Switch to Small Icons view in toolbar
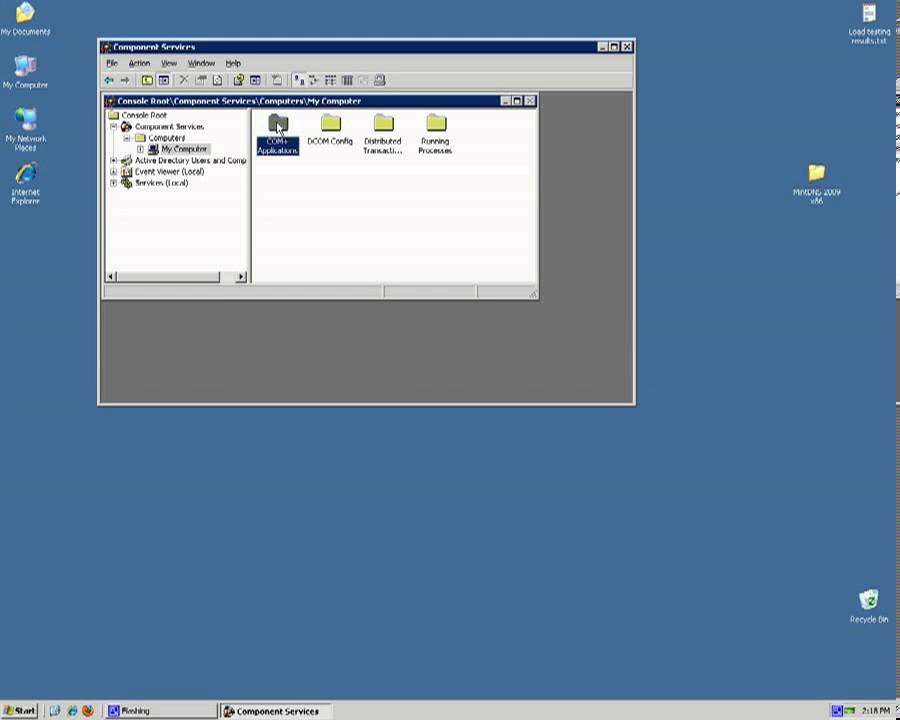 click(314, 80)
